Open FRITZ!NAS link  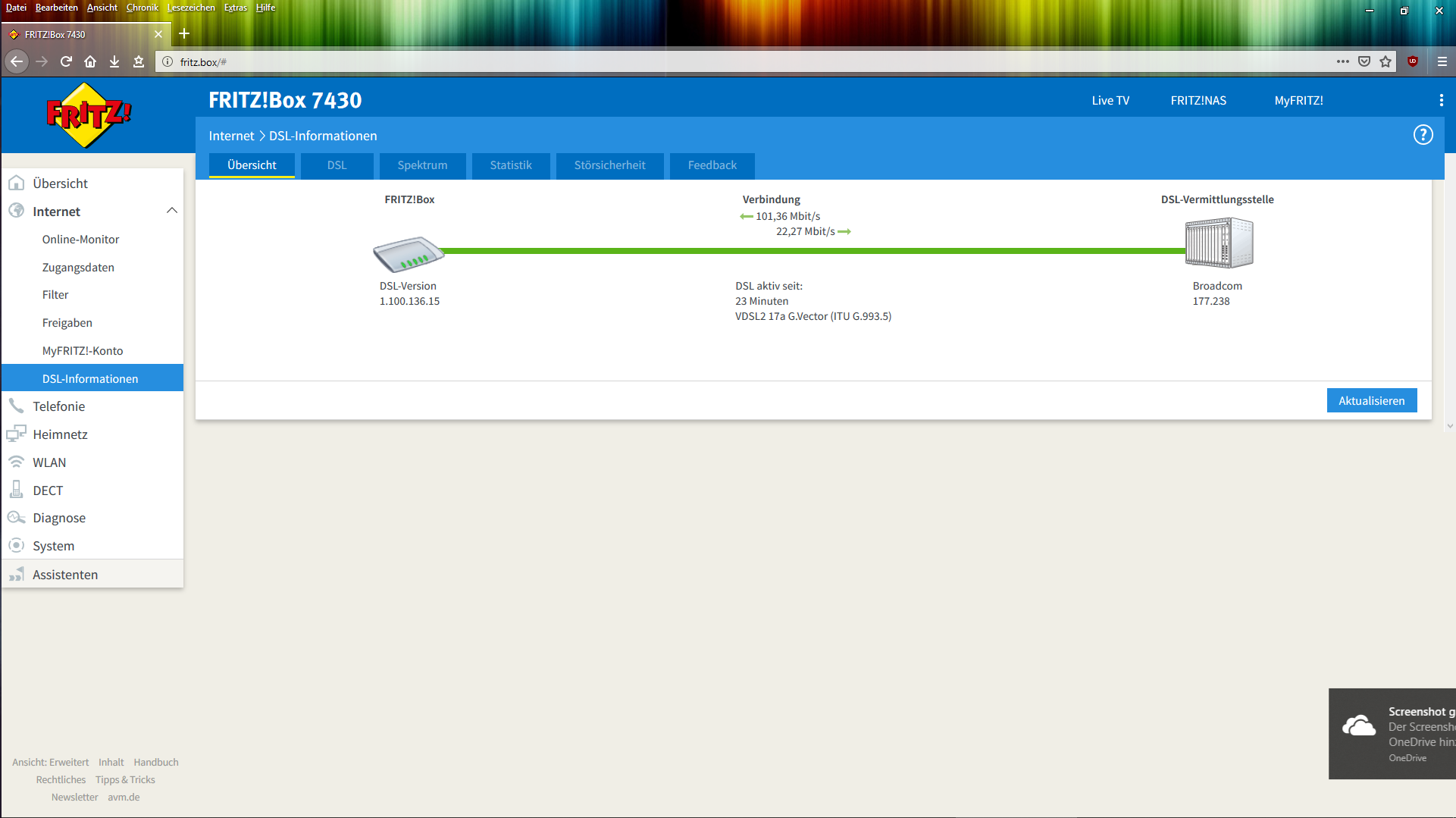(1198, 100)
